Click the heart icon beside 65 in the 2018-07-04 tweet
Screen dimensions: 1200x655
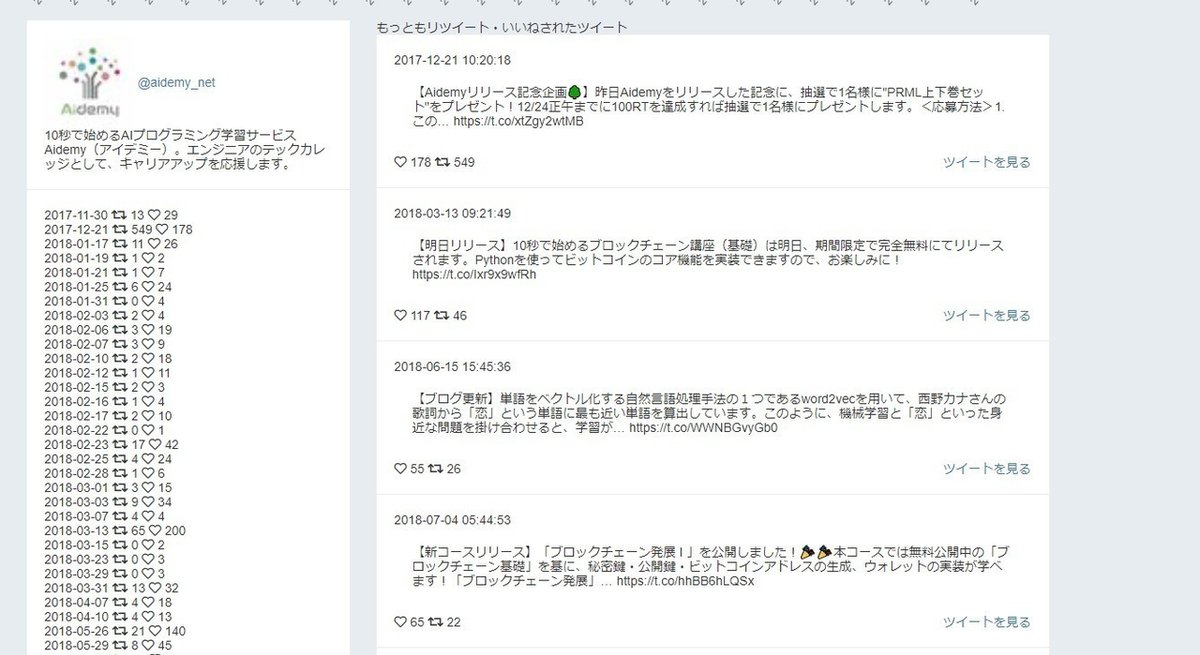(401, 622)
